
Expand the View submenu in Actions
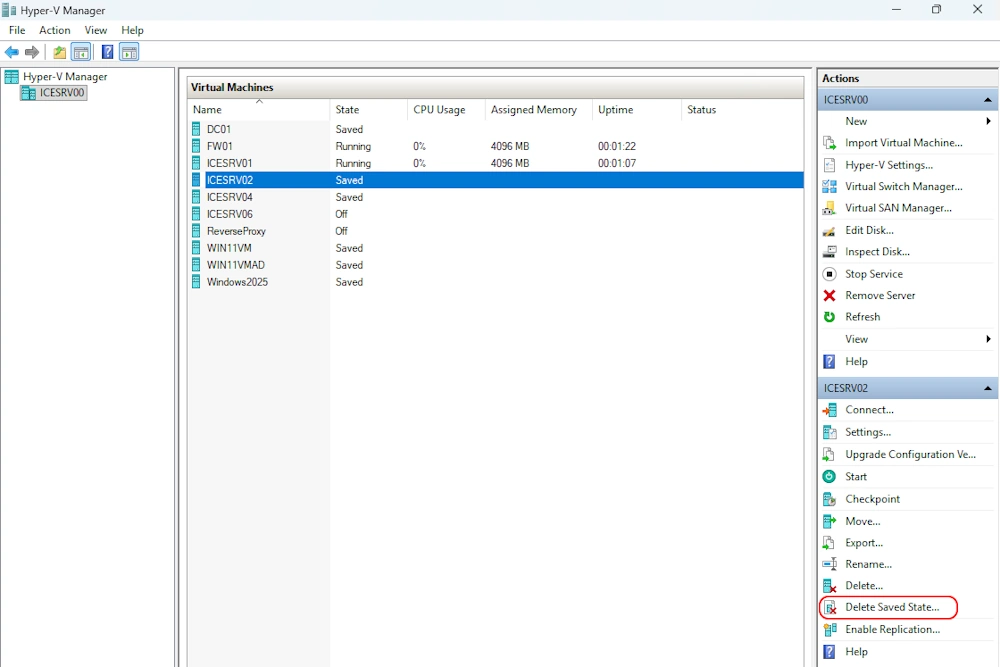(988, 339)
